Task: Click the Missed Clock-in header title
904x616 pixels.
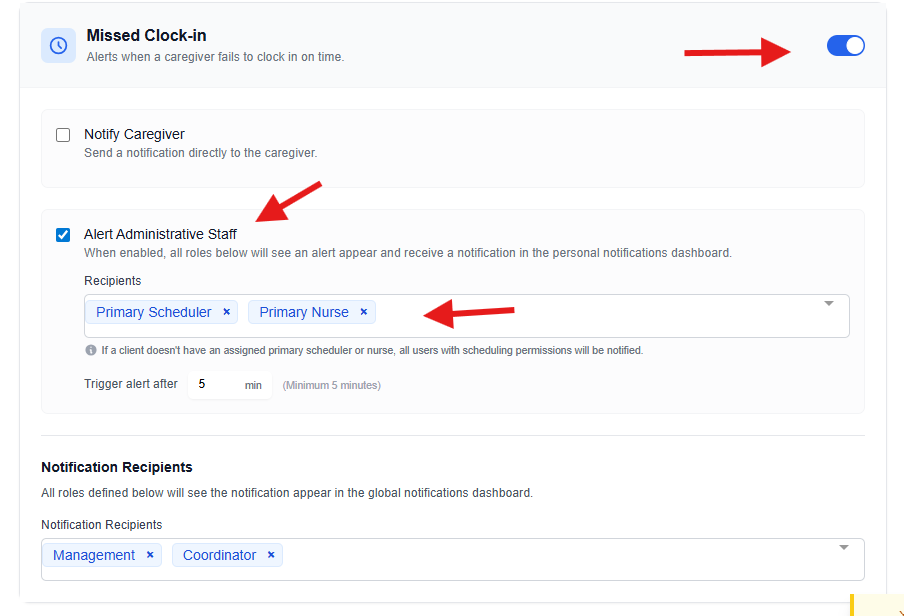Action: coord(146,36)
